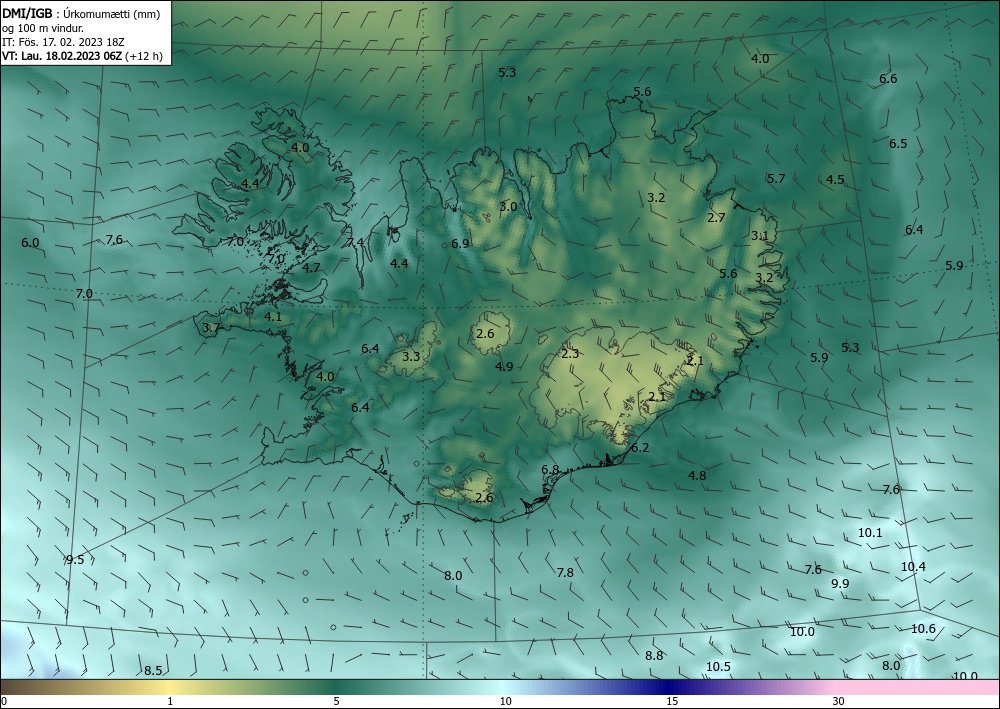Click the 'DMI/IGB : Úrkomumætti (mm)' title line
Viewport: 1000px width, 709px height.
tap(81, 14)
